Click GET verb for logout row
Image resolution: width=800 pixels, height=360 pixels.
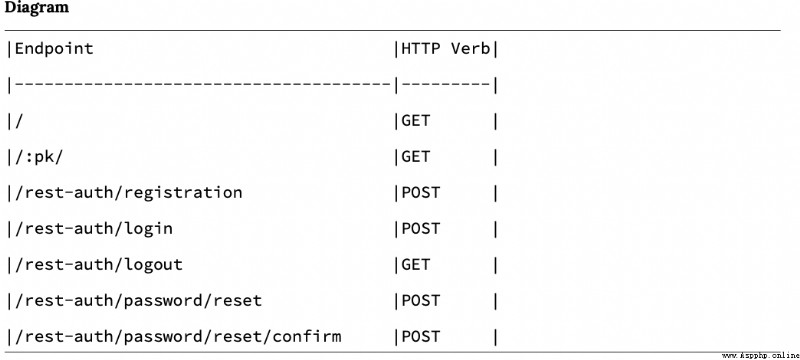416,265
